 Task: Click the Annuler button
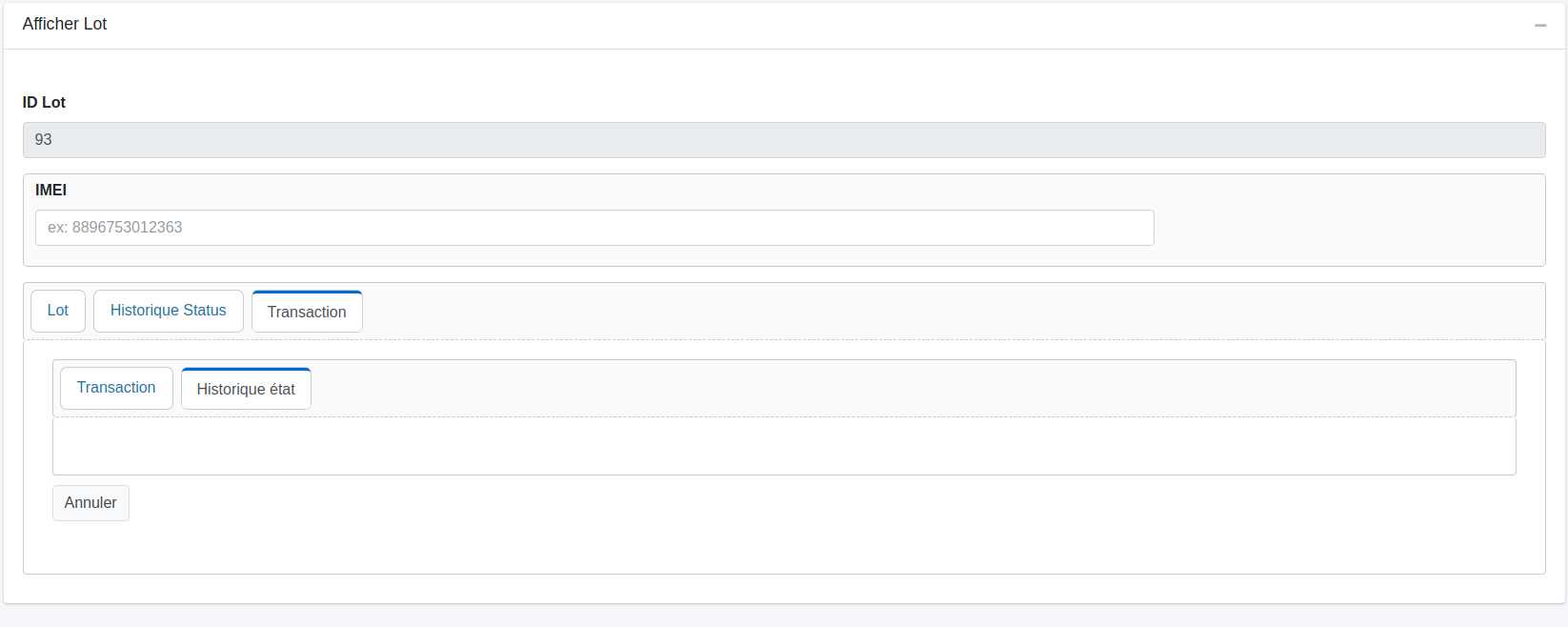(x=90, y=502)
